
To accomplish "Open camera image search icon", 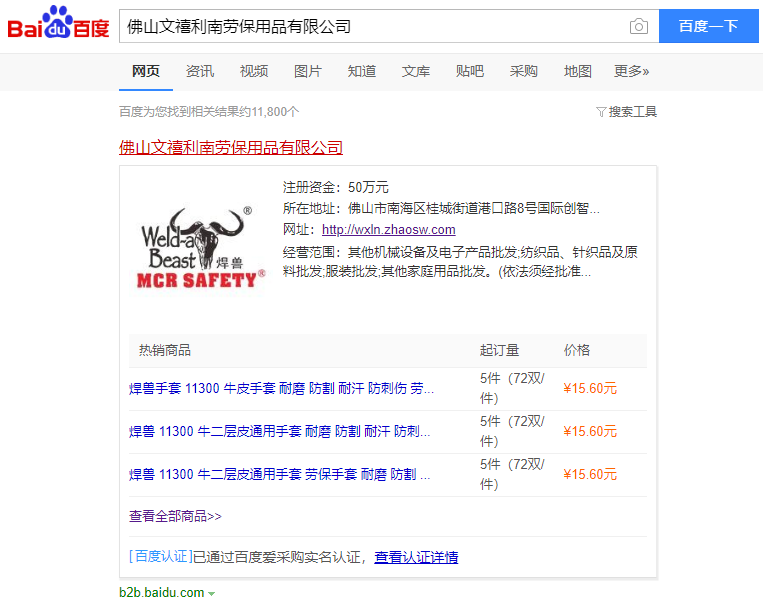I will pos(638,26).
